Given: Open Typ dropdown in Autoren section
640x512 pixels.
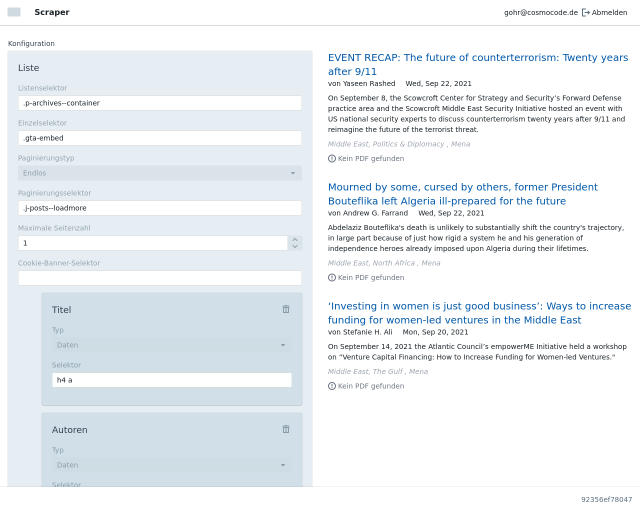Looking at the screenshot, I should pos(171,465).
